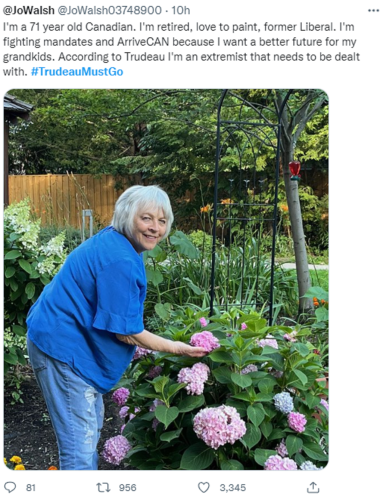View the 3,345 likes count

tap(232, 488)
